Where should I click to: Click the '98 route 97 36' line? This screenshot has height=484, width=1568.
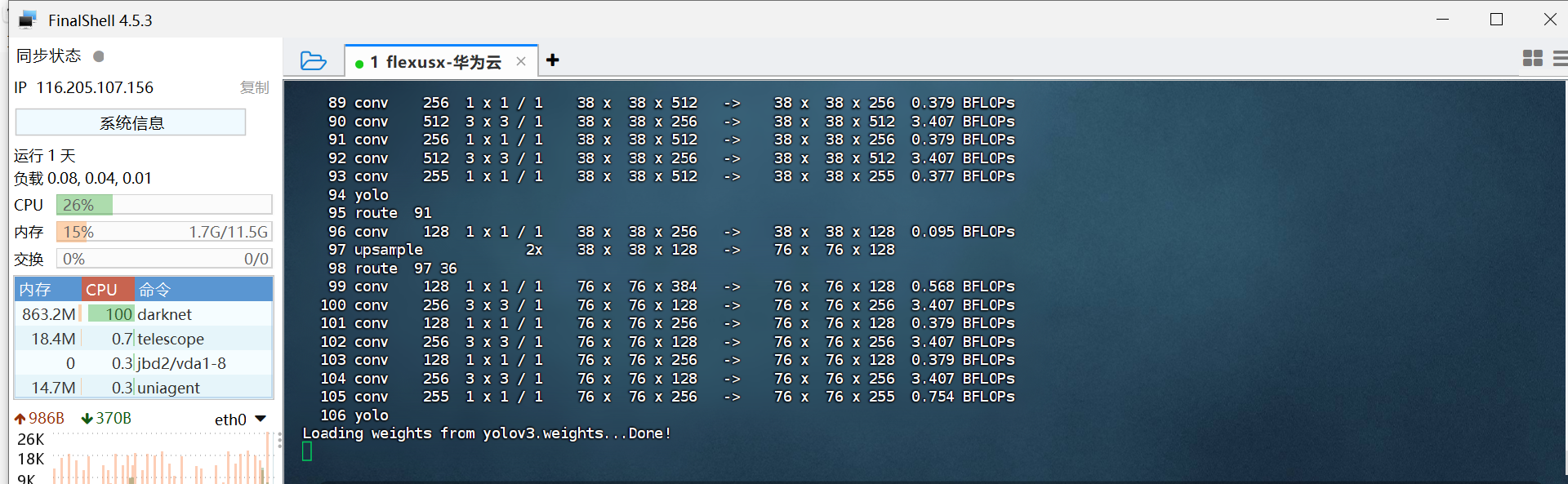(393, 269)
